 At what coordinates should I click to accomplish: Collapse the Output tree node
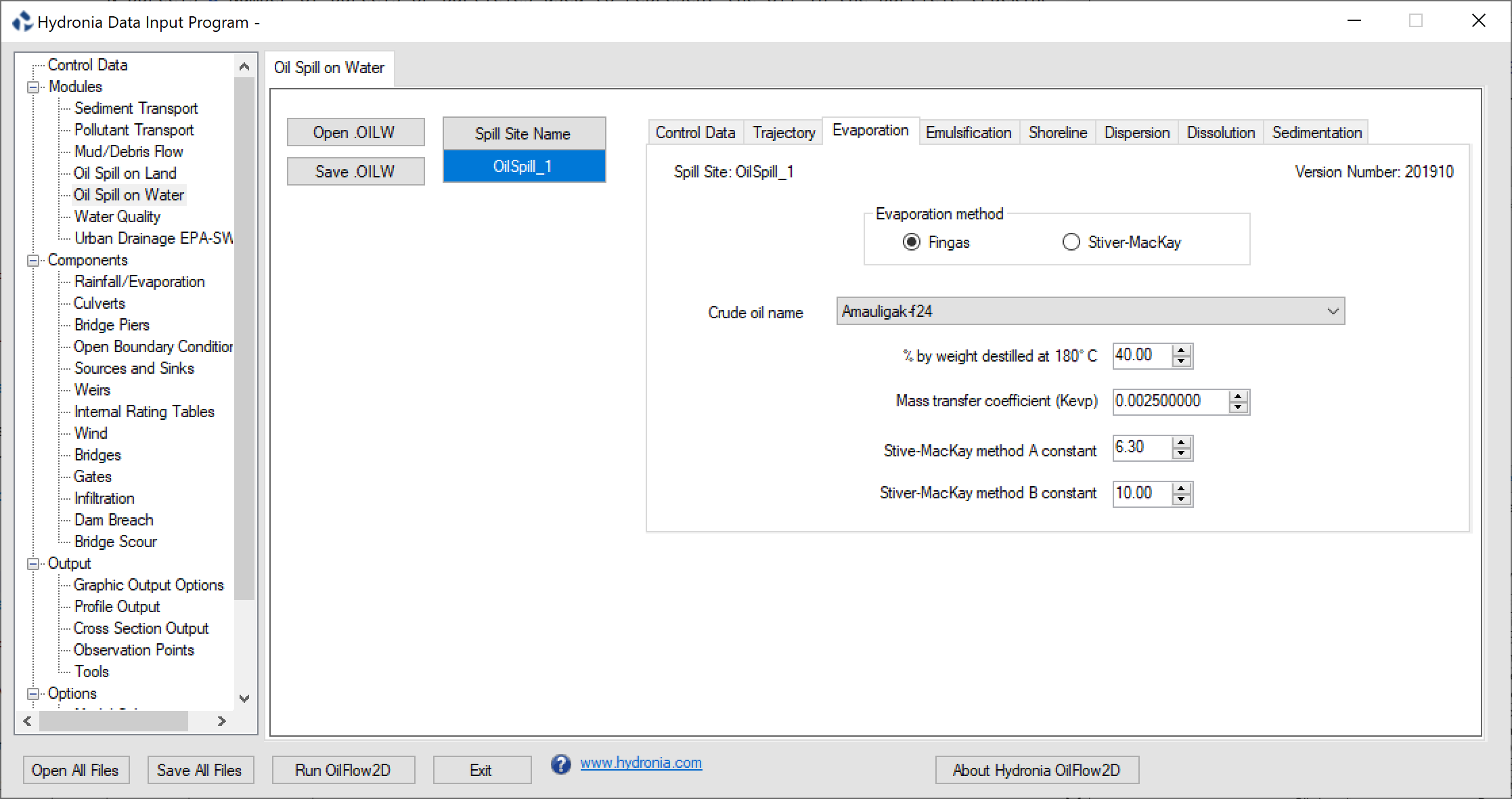[32, 564]
